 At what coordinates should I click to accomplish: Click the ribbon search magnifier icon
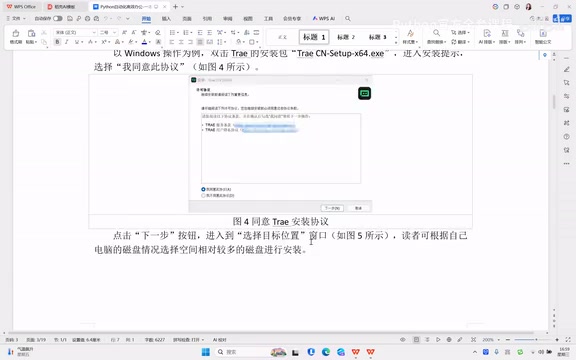pyautogui.click(x=348, y=18)
